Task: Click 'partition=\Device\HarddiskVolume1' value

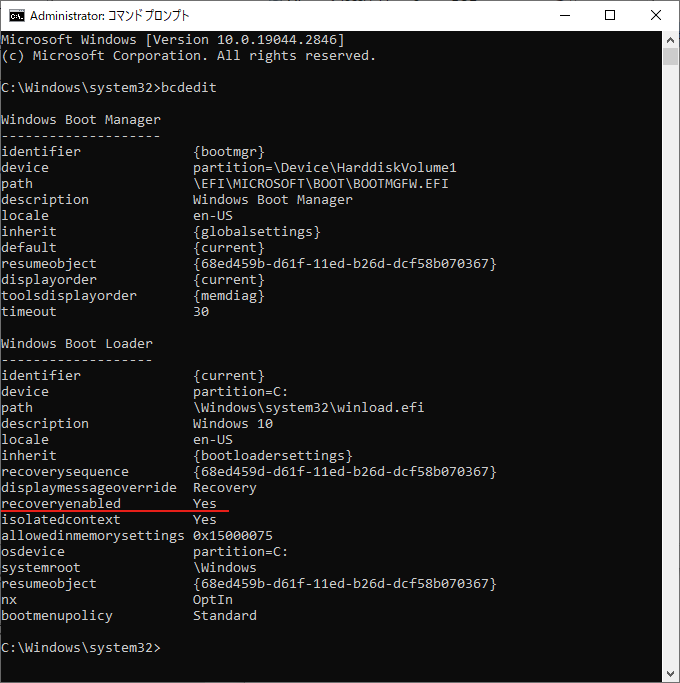Action: pos(325,168)
